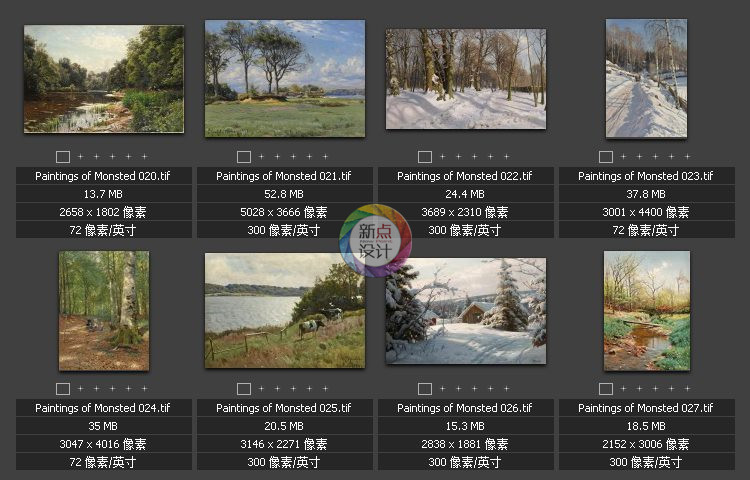Click filename 'Paintings of Monsted 023.tif'
This screenshot has height=480, width=750.
coord(646,176)
